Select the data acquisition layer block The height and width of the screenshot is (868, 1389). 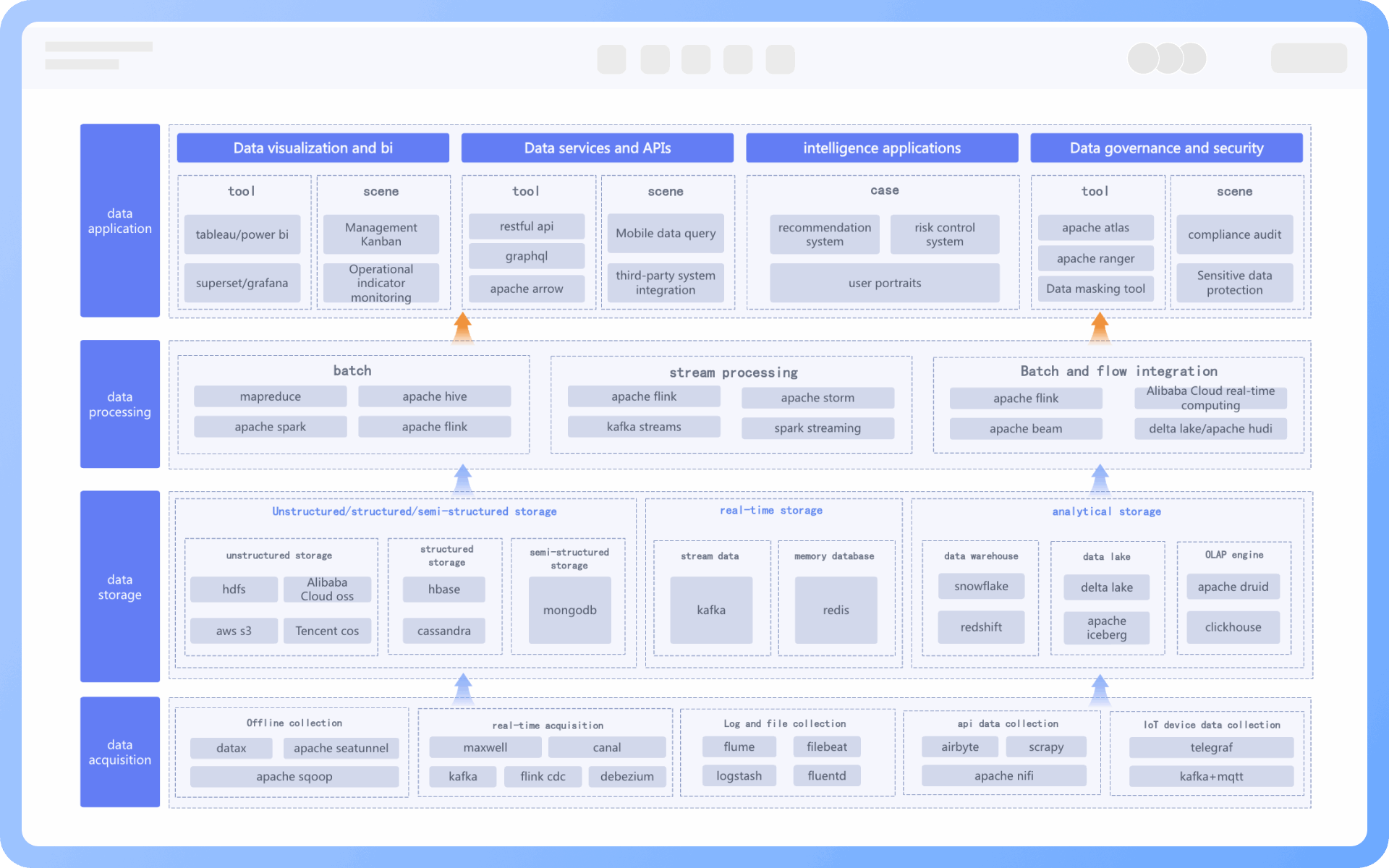coord(120,752)
